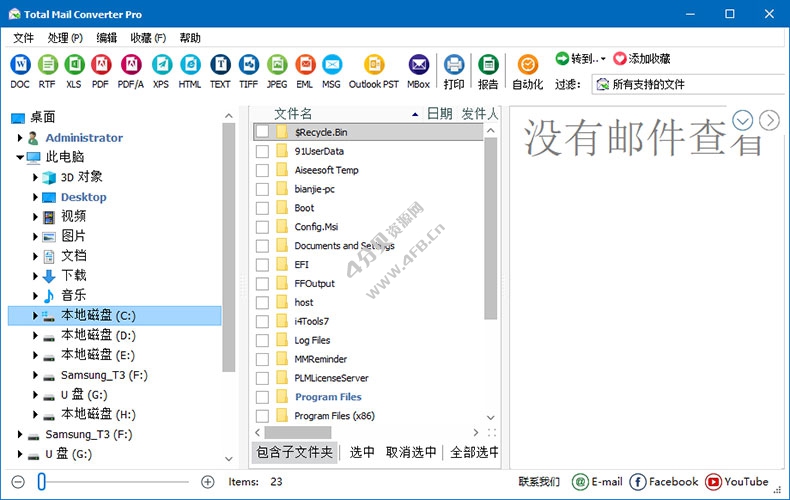The image size is (790, 500).
Task: Click the 选中 button
Action: [x=362, y=452]
